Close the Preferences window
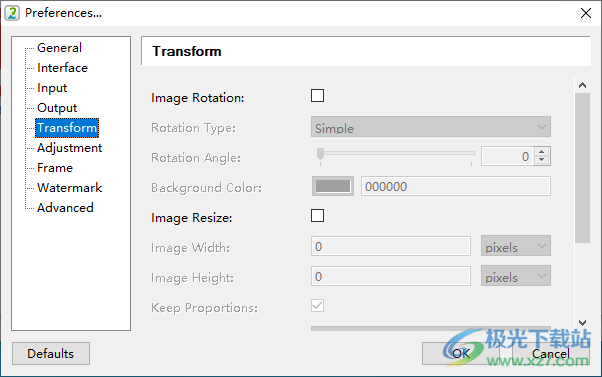The height and width of the screenshot is (377, 602). click(586, 13)
